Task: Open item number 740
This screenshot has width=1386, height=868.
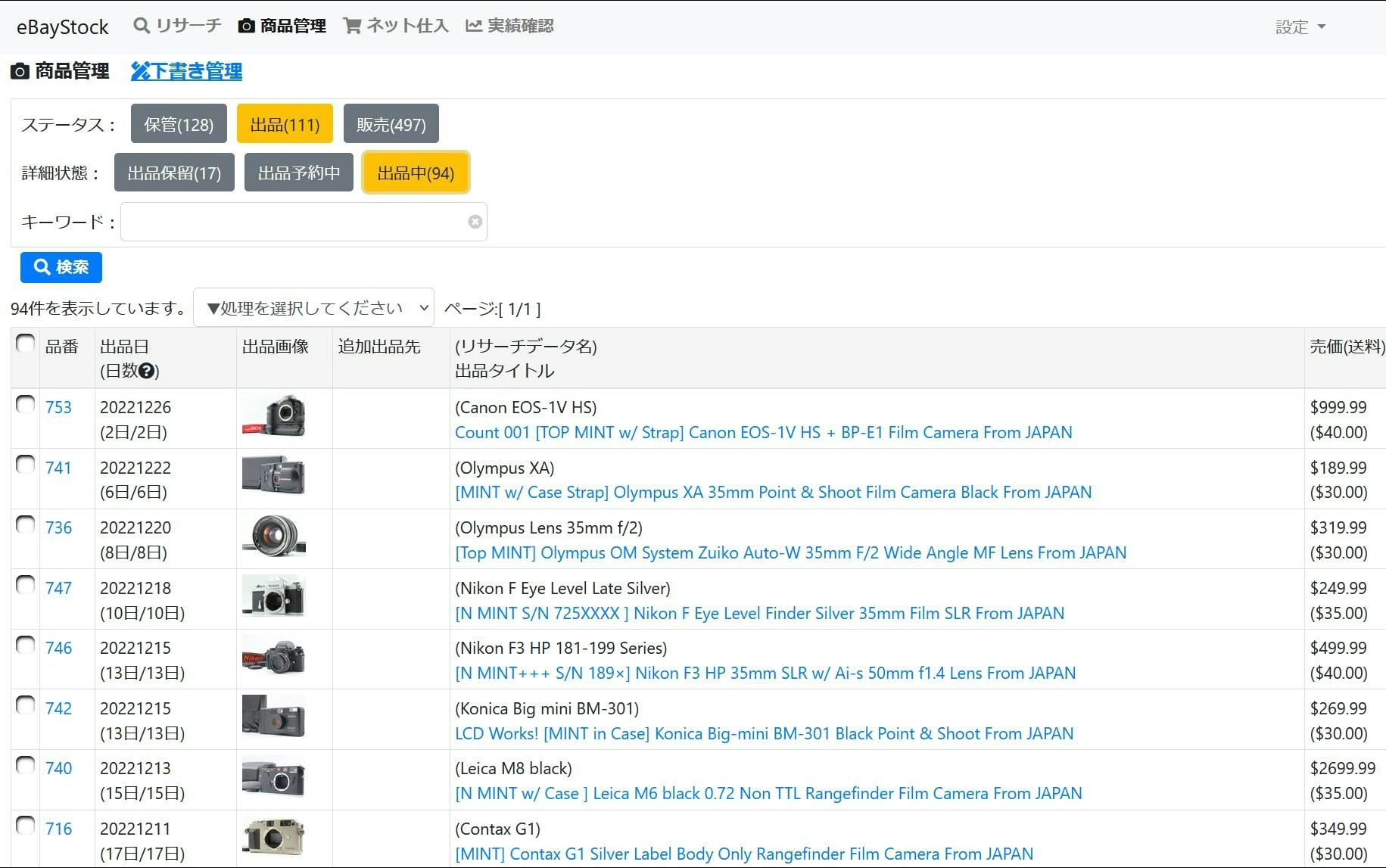Action: point(58,768)
